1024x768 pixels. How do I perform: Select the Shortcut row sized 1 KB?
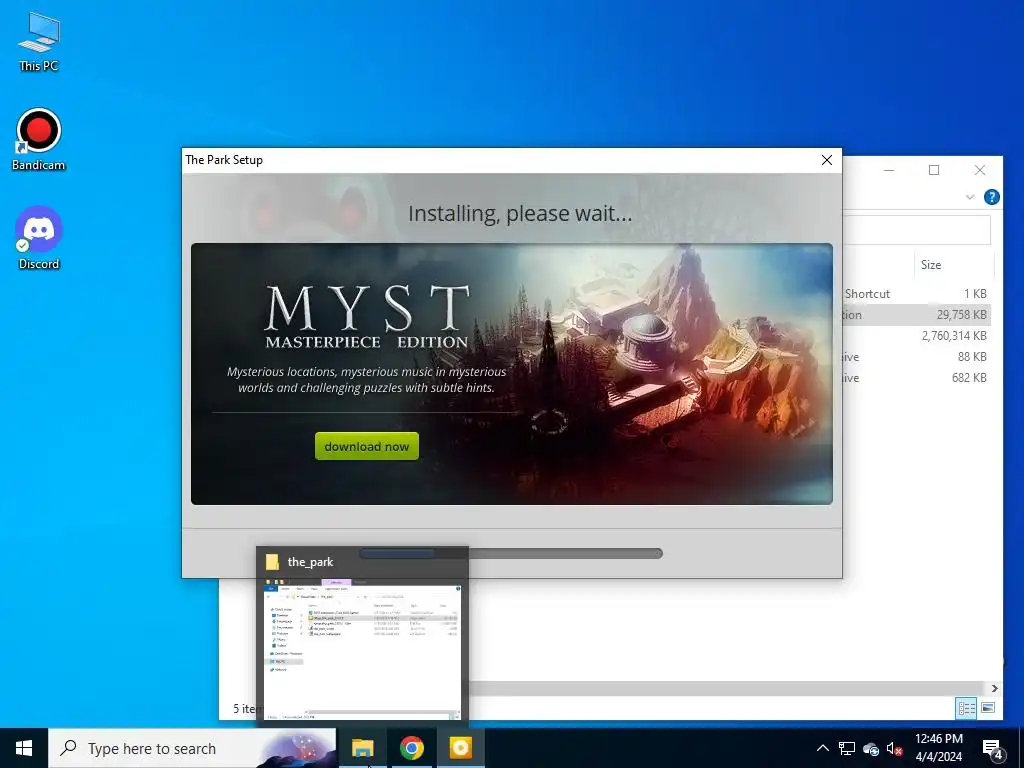[917, 294]
